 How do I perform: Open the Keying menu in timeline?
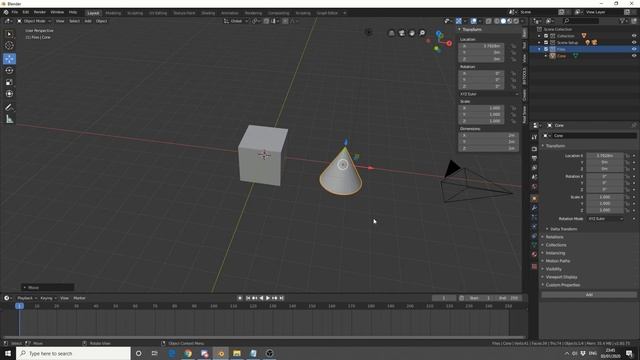(48, 298)
